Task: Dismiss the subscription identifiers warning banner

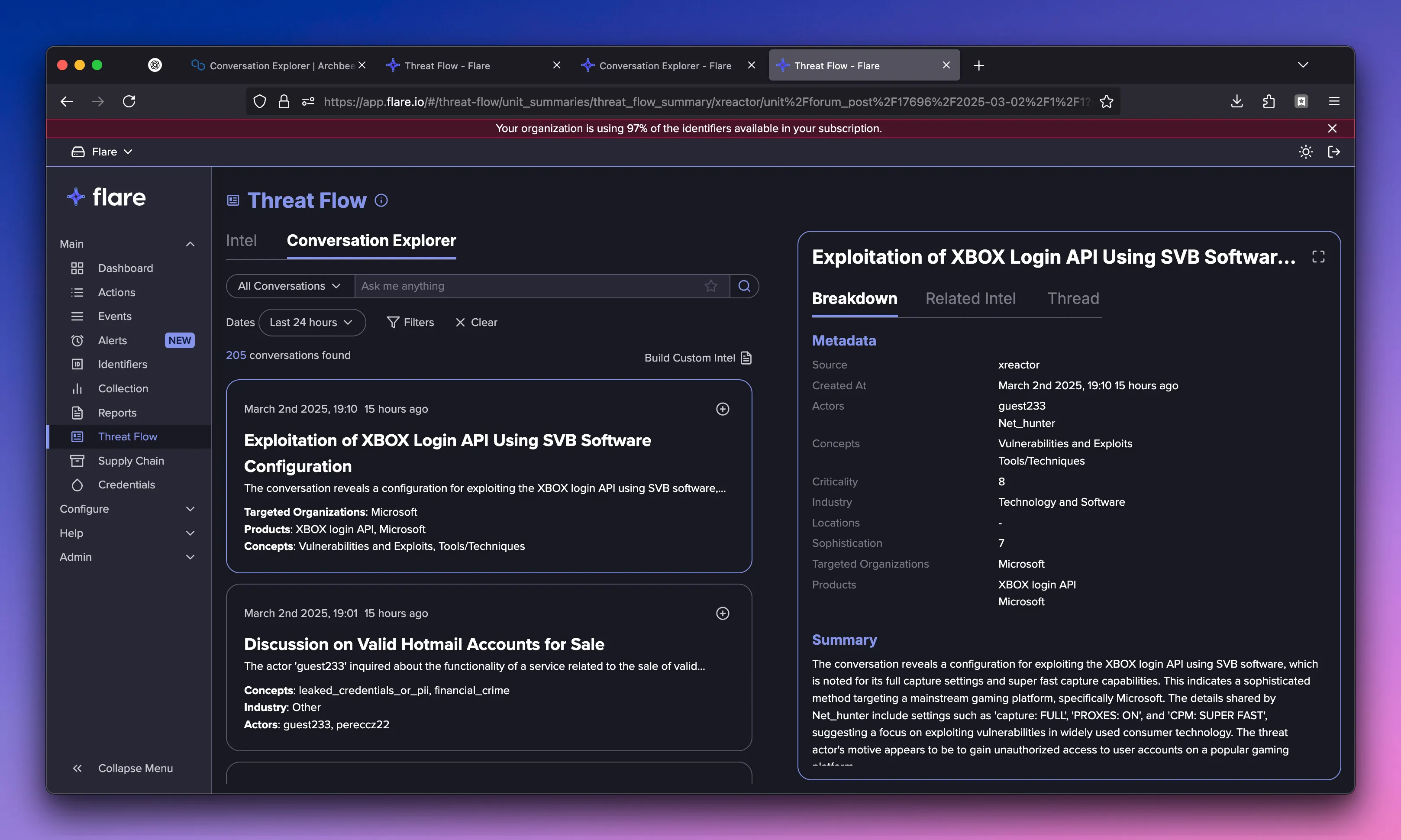Action: [1333, 129]
